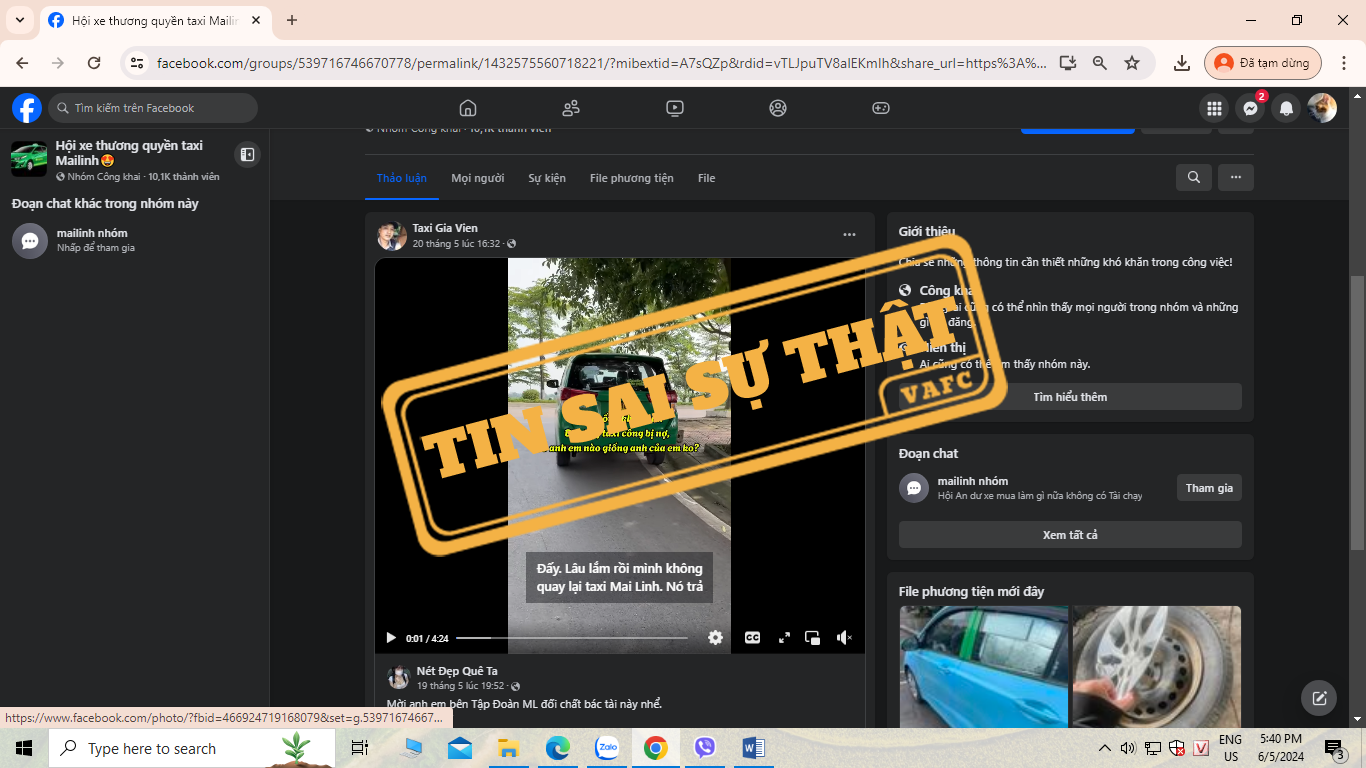Image resolution: width=1366 pixels, height=768 pixels.
Task: Open Friends icon in top navigation
Action: 571,108
